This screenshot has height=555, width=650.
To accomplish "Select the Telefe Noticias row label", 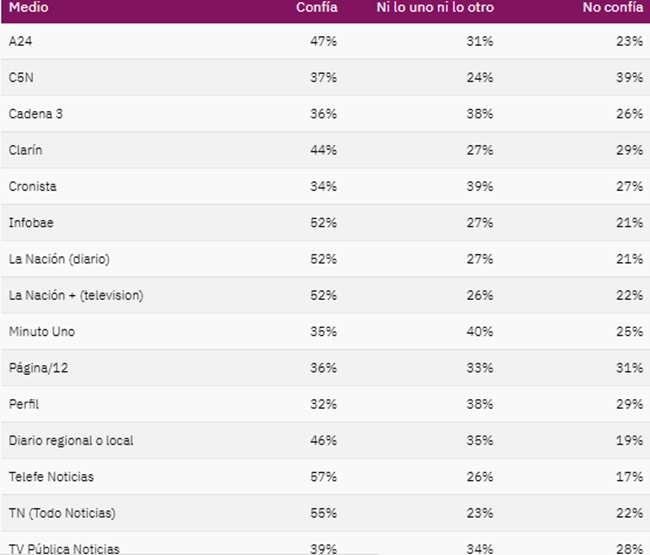I will click(51, 477).
